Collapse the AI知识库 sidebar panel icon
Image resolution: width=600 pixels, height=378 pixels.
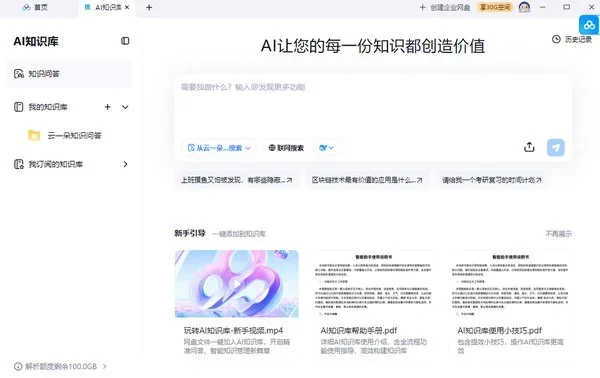pos(125,41)
